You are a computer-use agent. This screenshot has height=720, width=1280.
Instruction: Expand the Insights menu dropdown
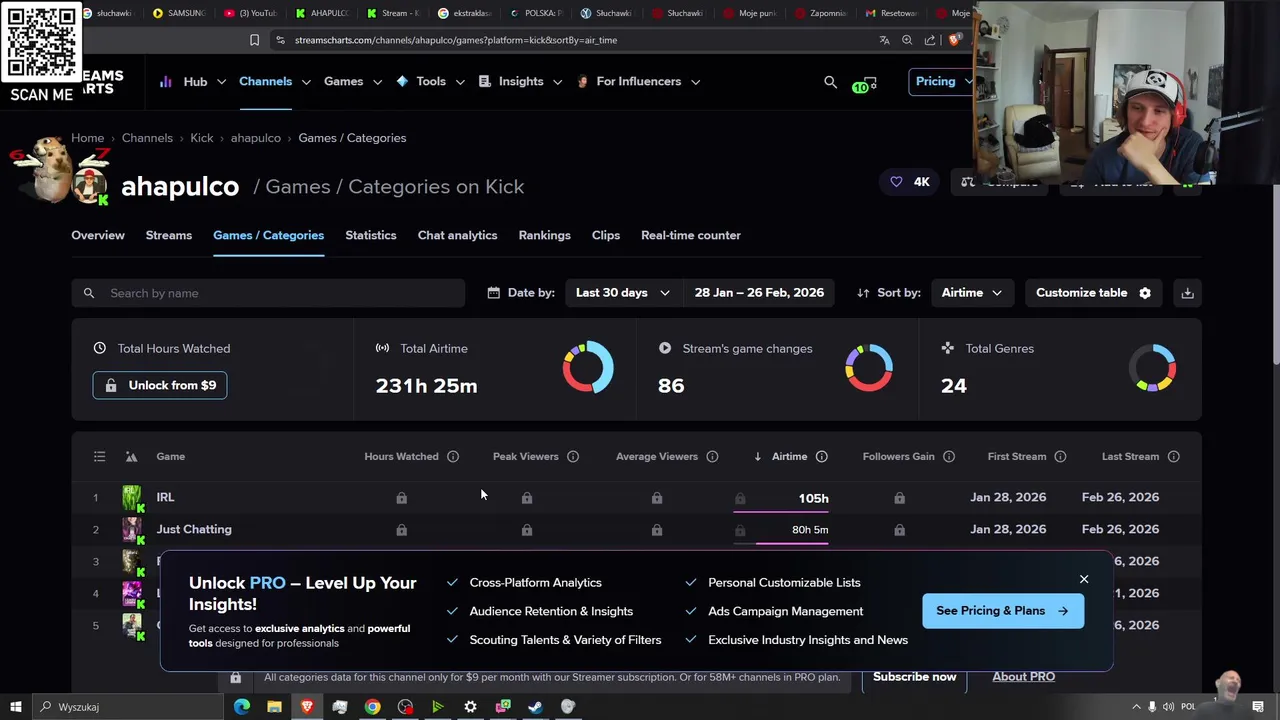click(521, 82)
